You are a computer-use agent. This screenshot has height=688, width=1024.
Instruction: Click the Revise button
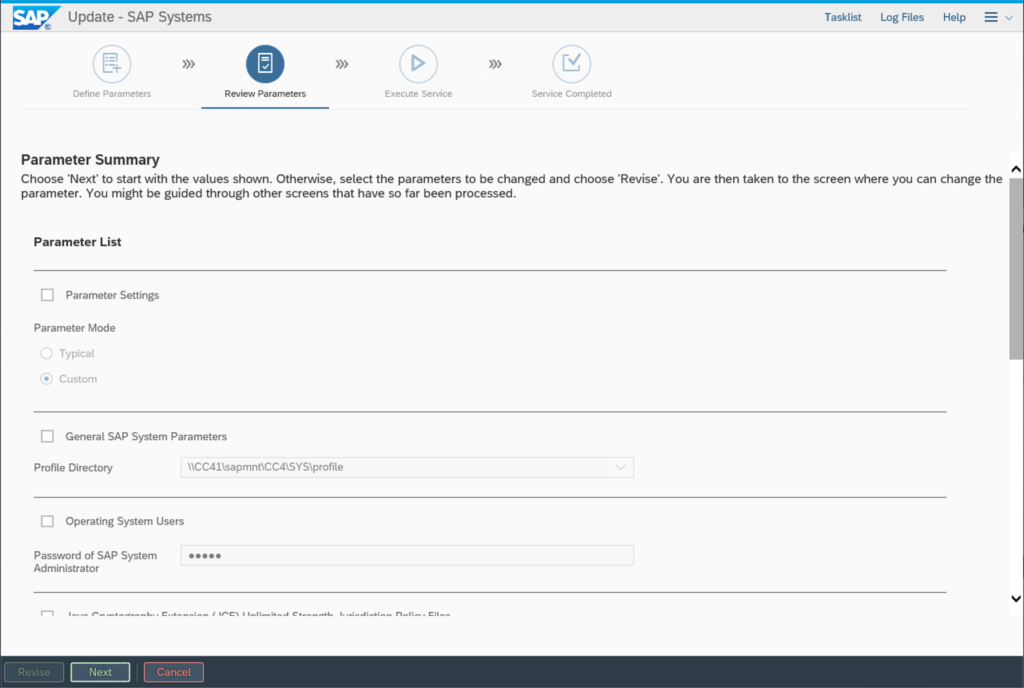coord(34,672)
